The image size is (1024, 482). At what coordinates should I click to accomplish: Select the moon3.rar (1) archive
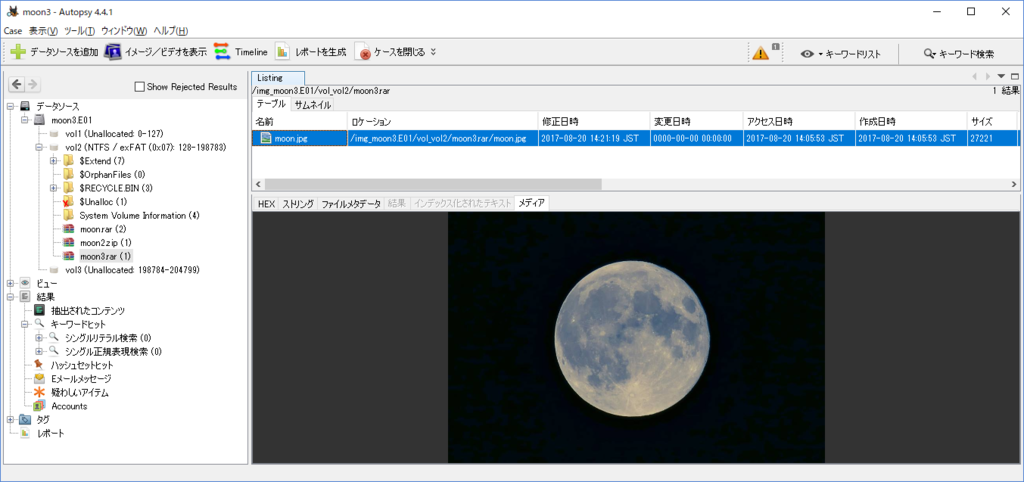tap(106, 256)
